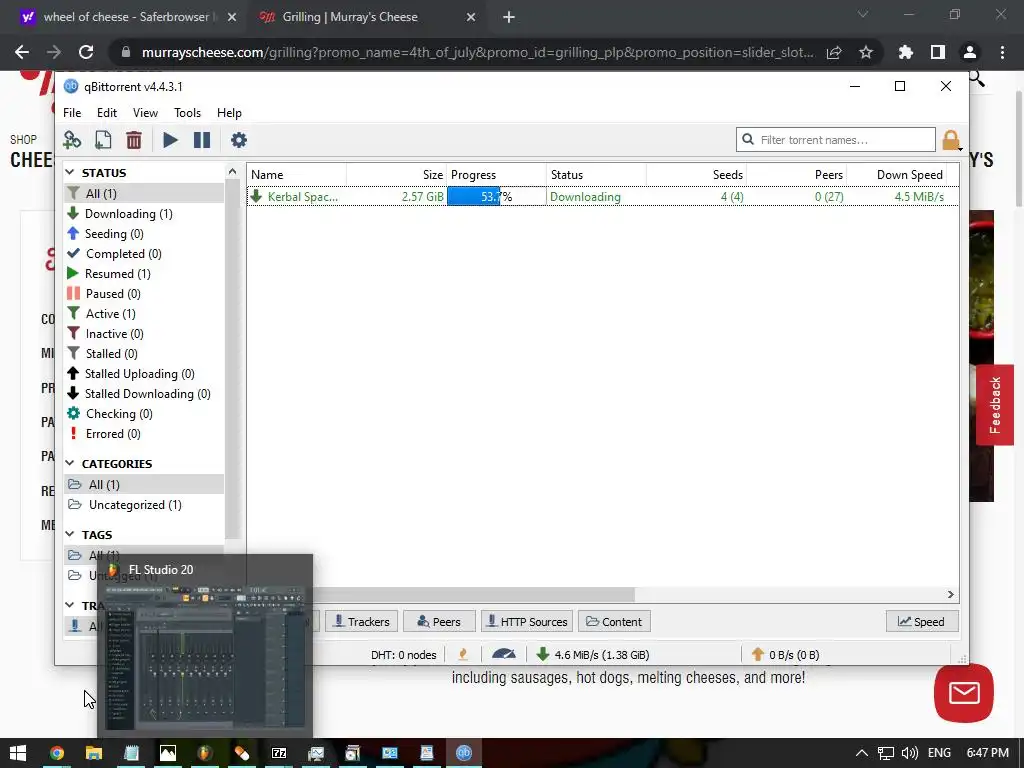Sort torrents by Size column

click(x=397, y=175)
